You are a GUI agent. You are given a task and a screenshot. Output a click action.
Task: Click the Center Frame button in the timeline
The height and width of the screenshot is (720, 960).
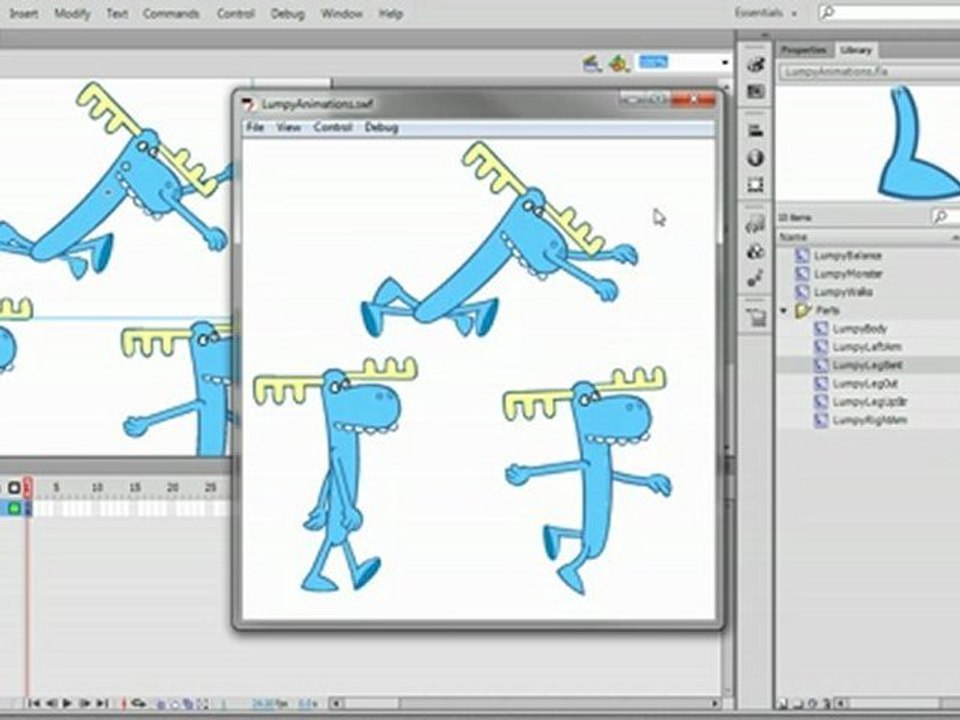(x=124, y=703)
